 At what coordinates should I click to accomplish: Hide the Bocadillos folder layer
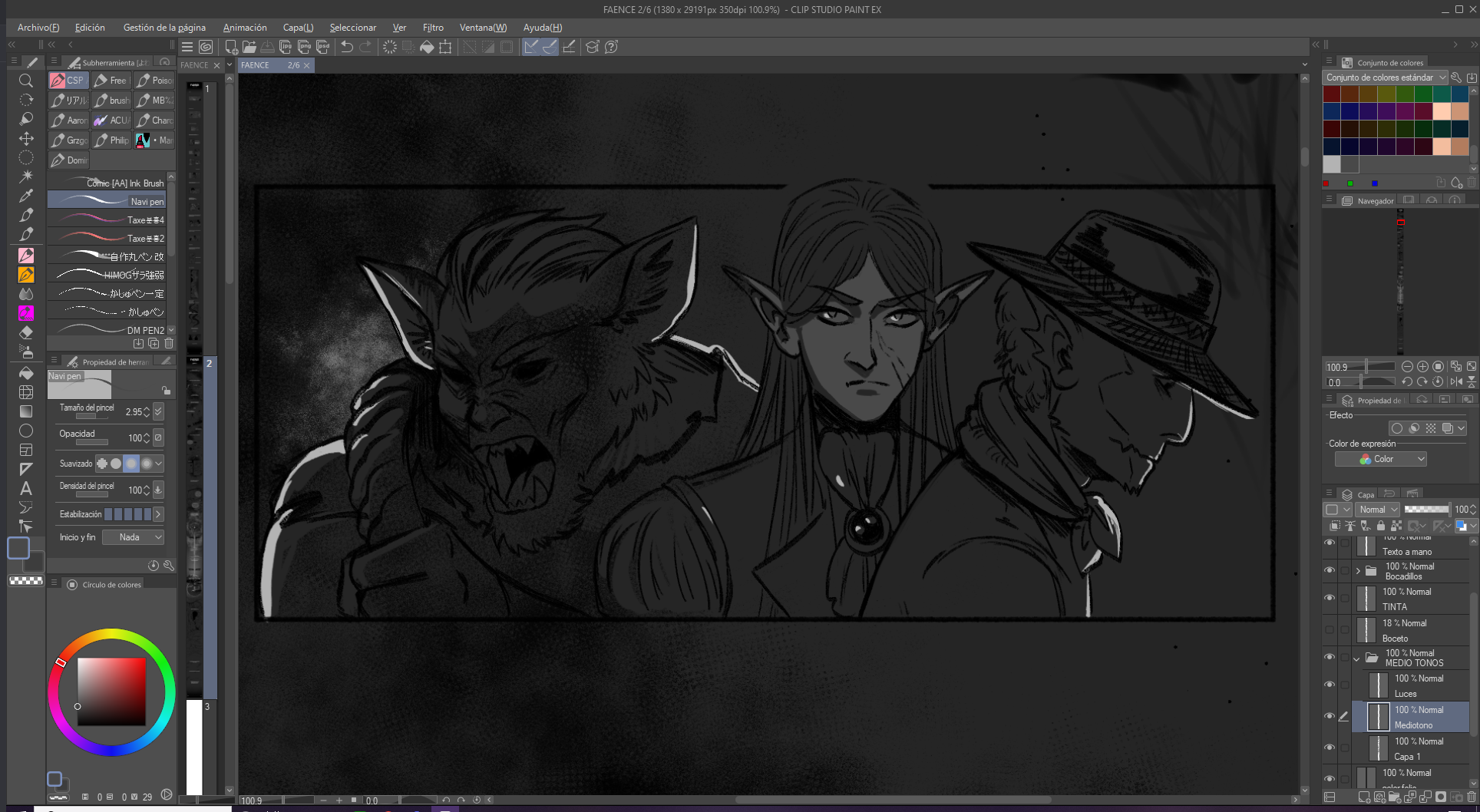point(1330,570)
